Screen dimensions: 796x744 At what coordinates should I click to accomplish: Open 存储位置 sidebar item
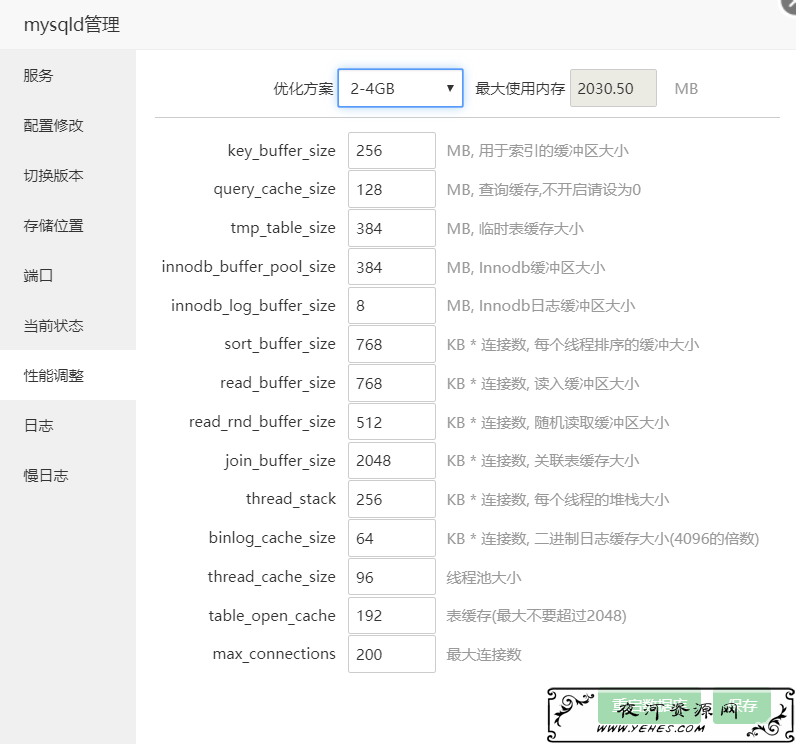click(68, 225)
